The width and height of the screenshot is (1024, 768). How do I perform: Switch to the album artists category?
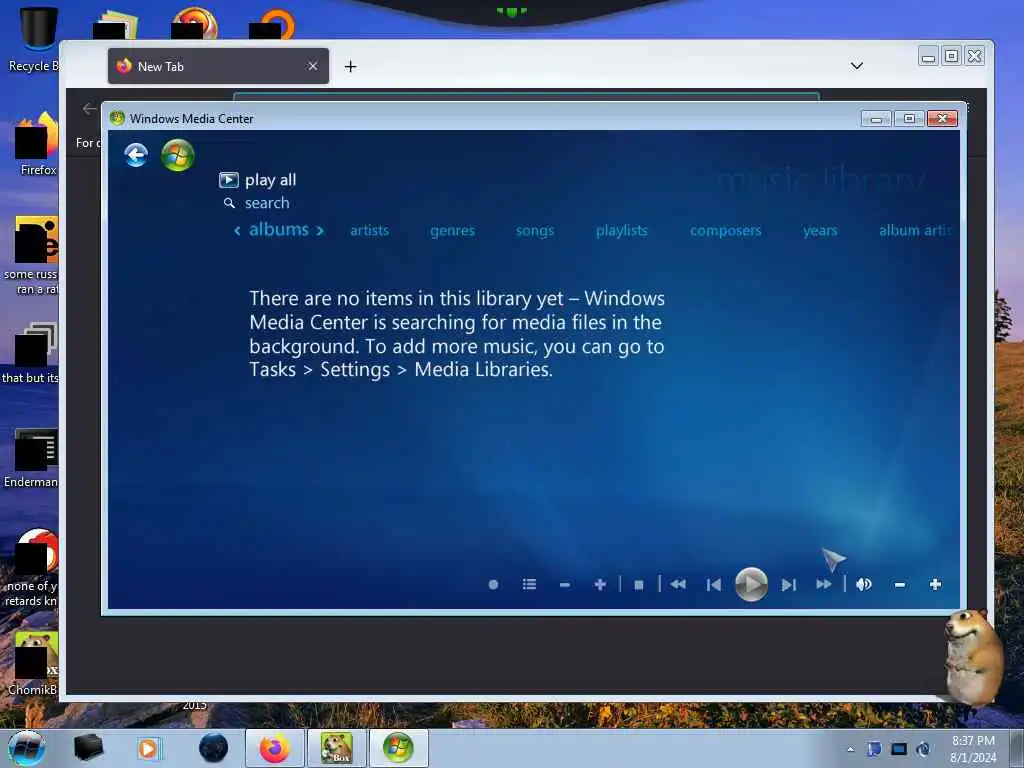pyautogui.click(x=916, y=230)
